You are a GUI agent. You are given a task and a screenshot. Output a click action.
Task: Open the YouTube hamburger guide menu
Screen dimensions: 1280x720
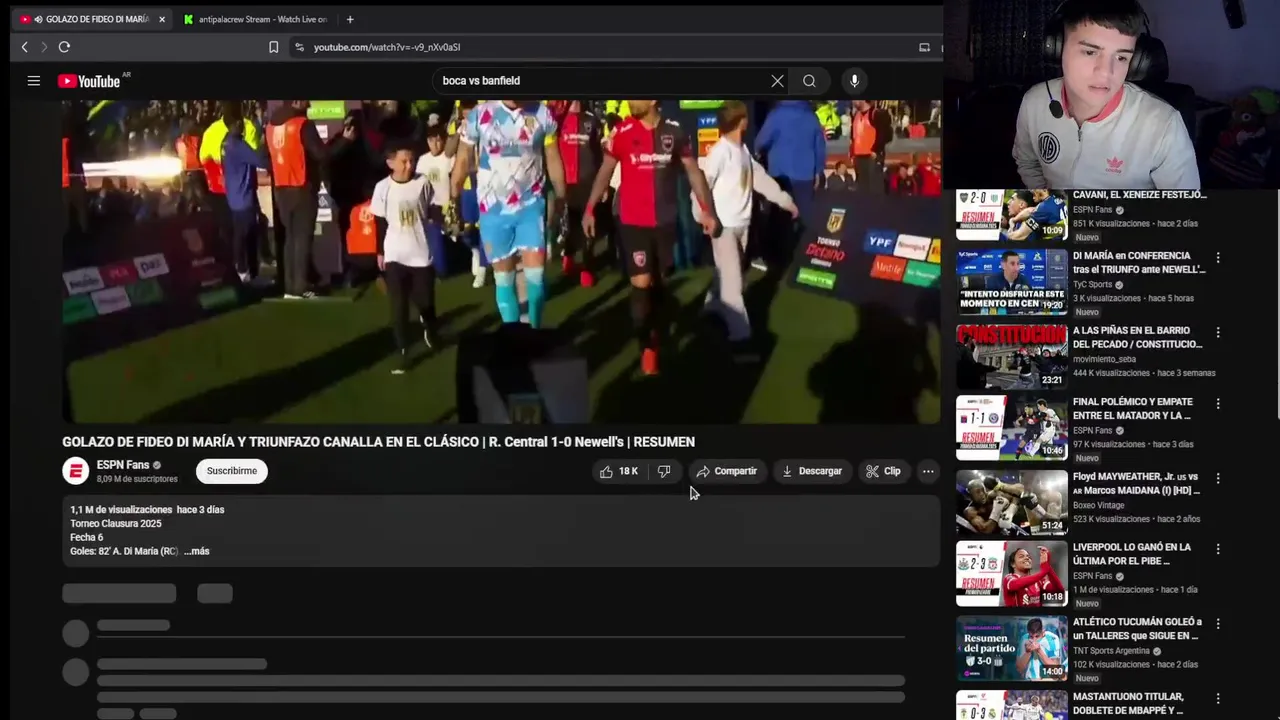click(34, 81)
